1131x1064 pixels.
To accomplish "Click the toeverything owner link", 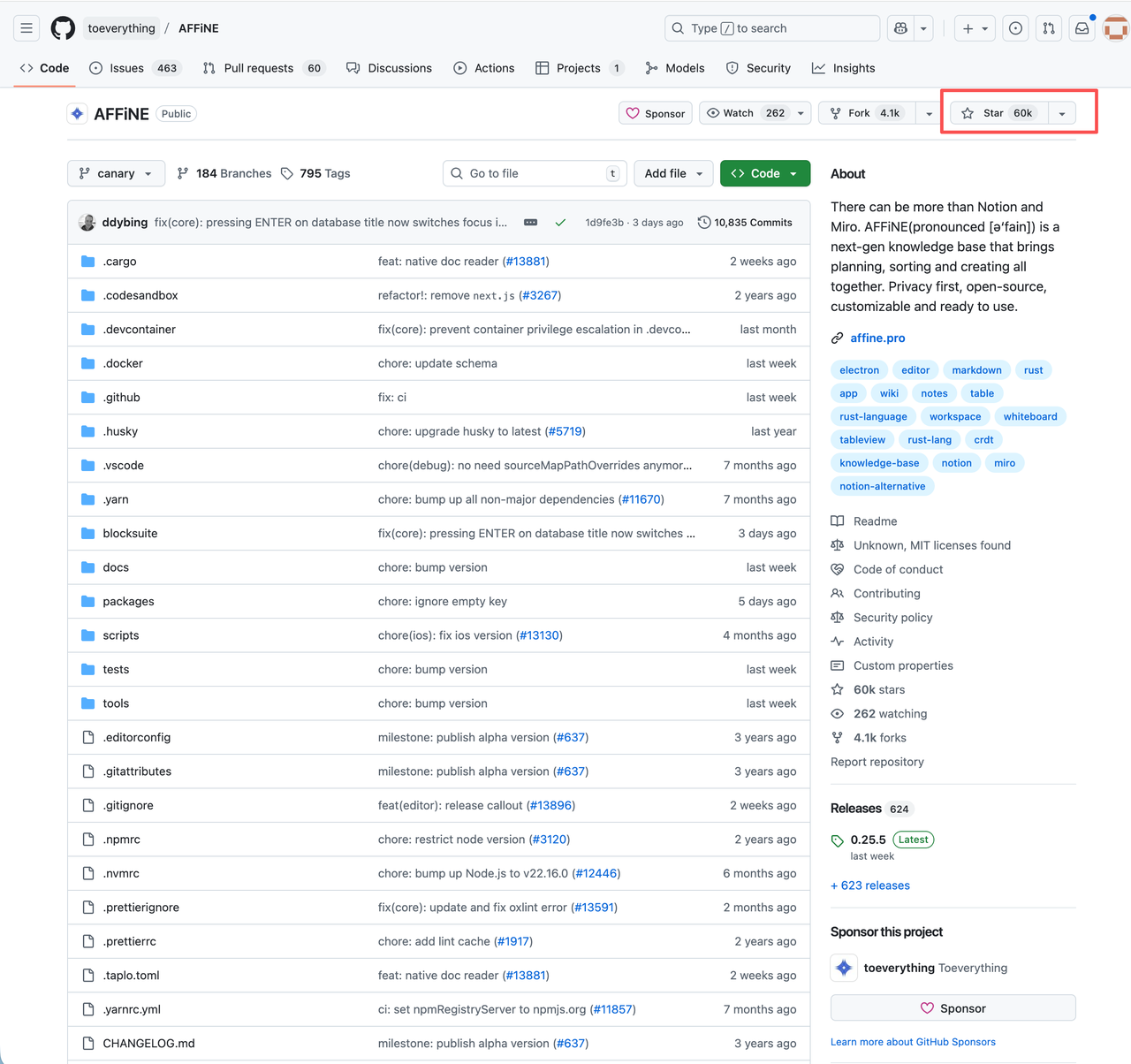I will coord(121,28).
